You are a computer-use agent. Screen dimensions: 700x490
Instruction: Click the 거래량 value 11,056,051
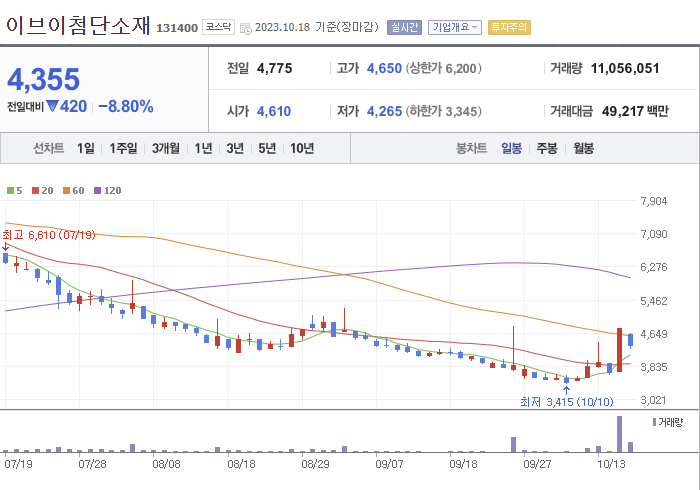click(x=625, y=68)
